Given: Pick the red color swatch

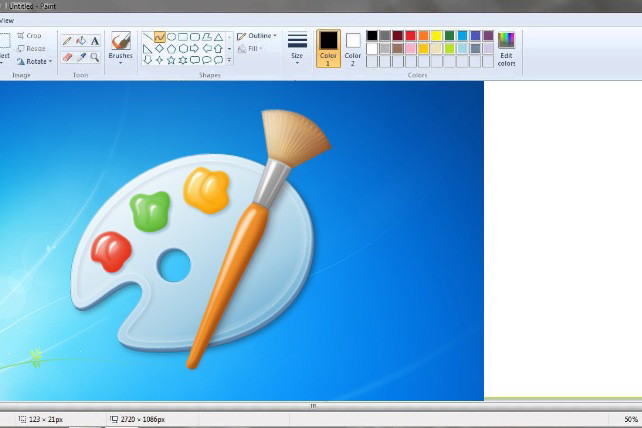Looking at the screenshot, I should tap(411, 36).
